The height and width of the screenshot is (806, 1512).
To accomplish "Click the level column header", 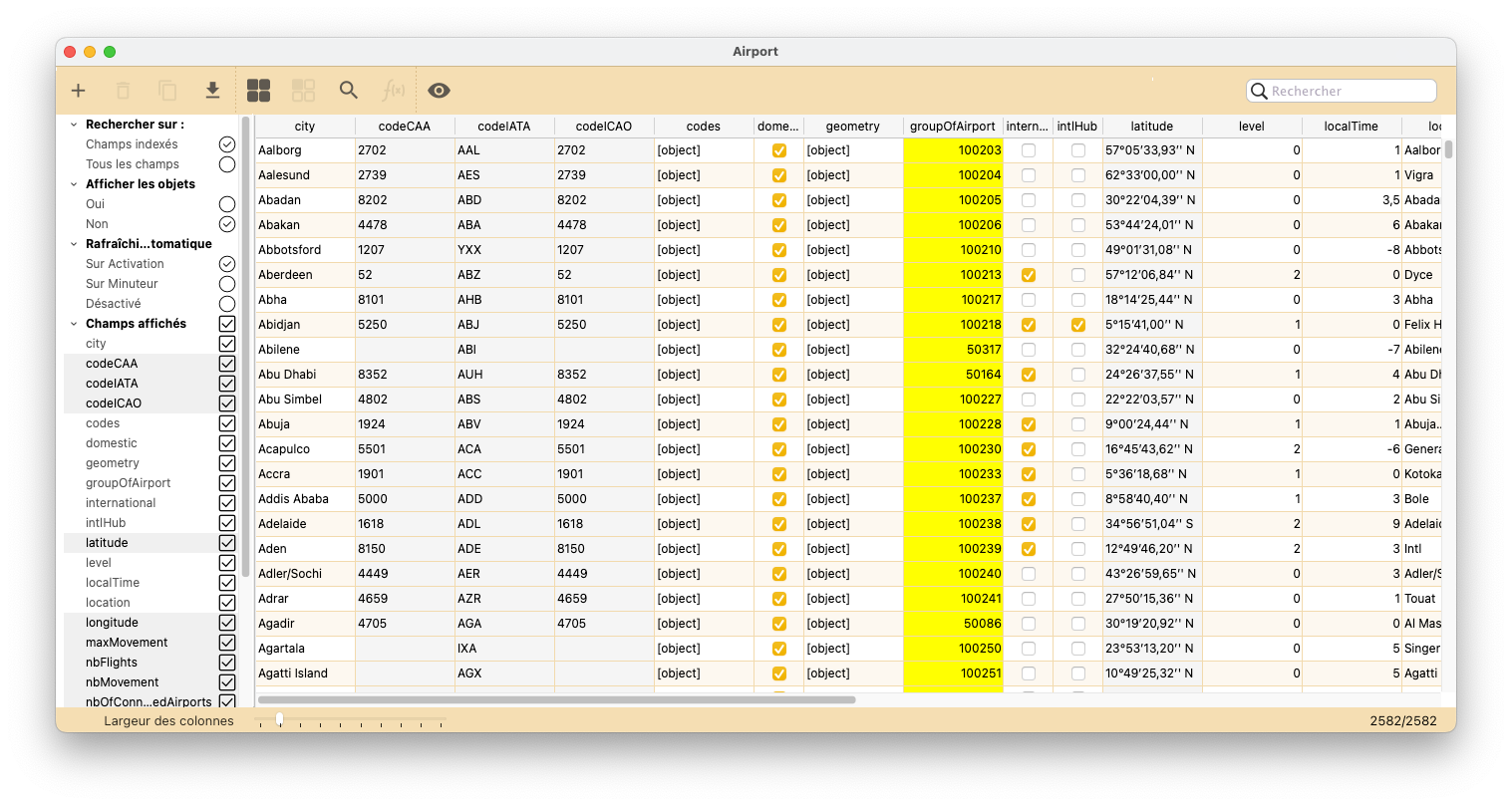I will click(1252, 127).
